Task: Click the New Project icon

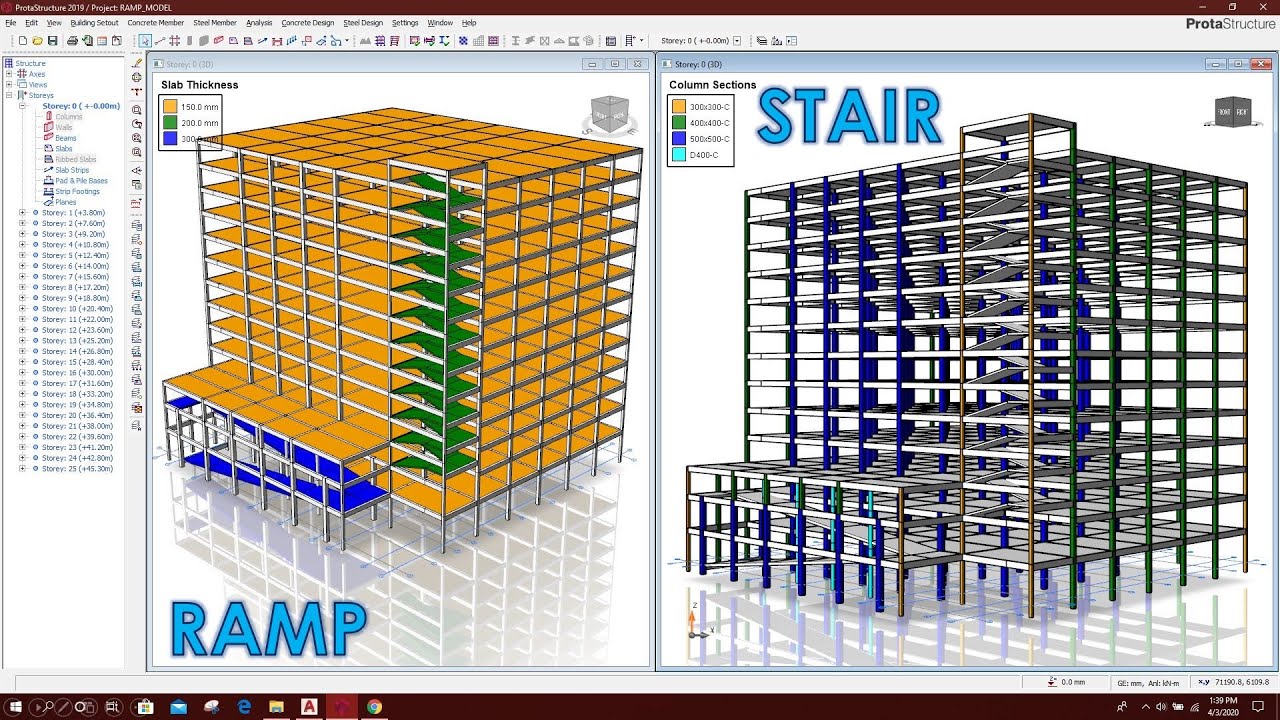Action: click(22, 41)
